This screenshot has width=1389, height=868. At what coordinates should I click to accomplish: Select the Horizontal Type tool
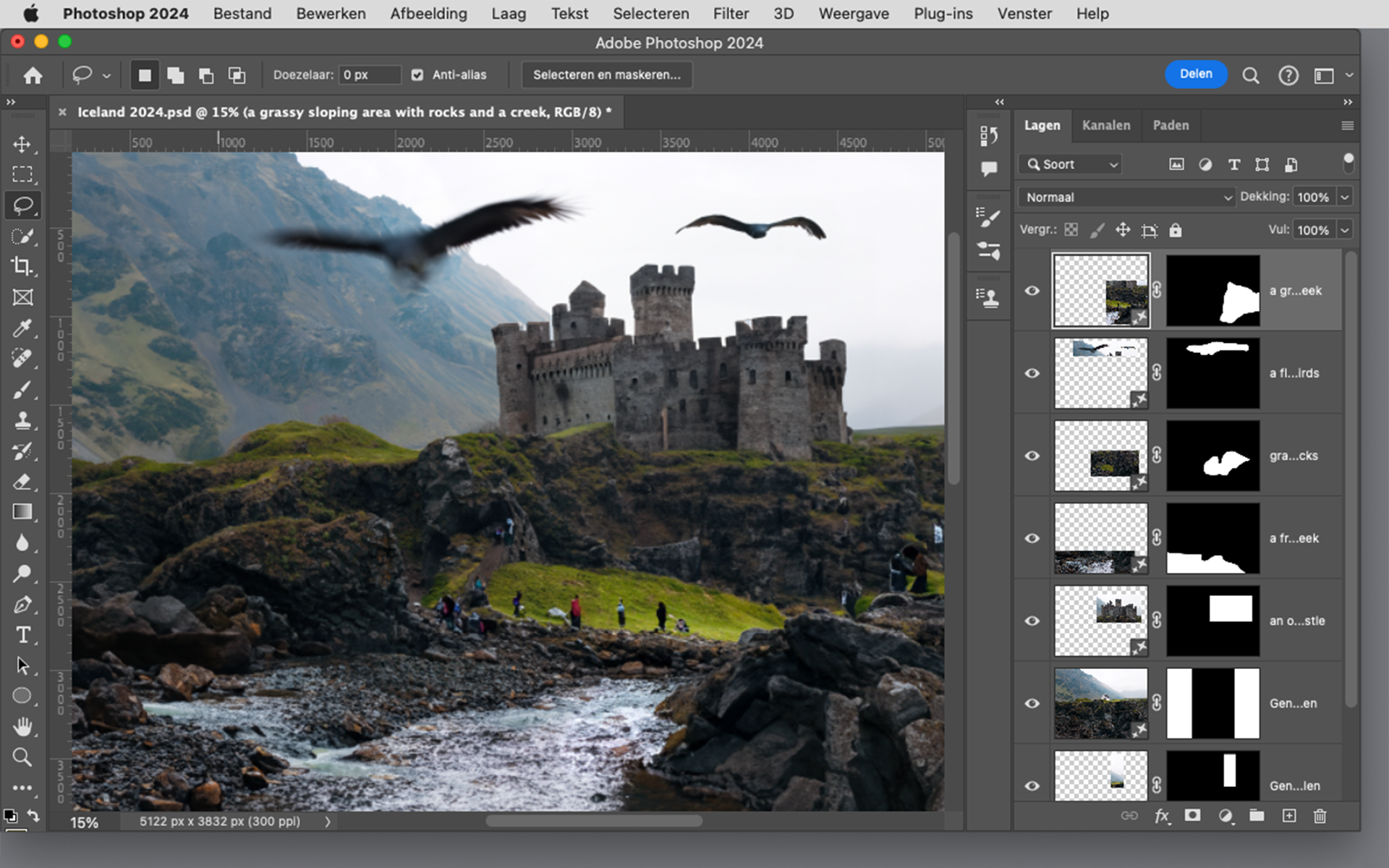click(22, 634)
